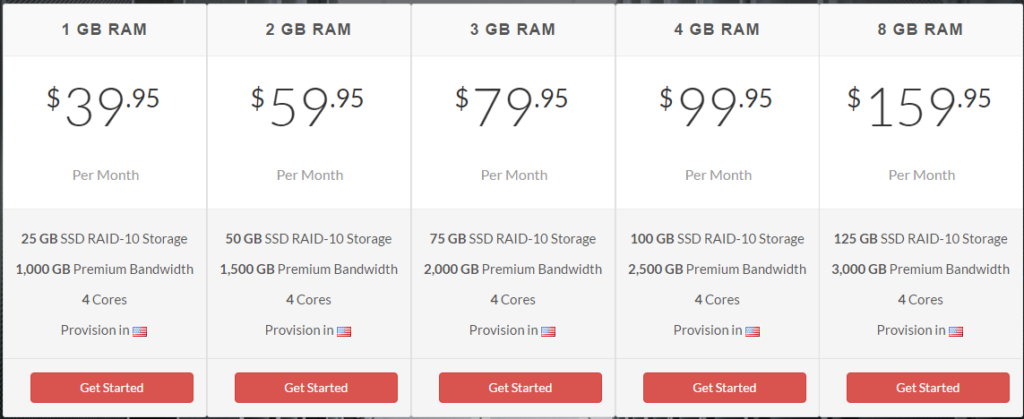Click the $39.95 price

click(x=103, y=105)
